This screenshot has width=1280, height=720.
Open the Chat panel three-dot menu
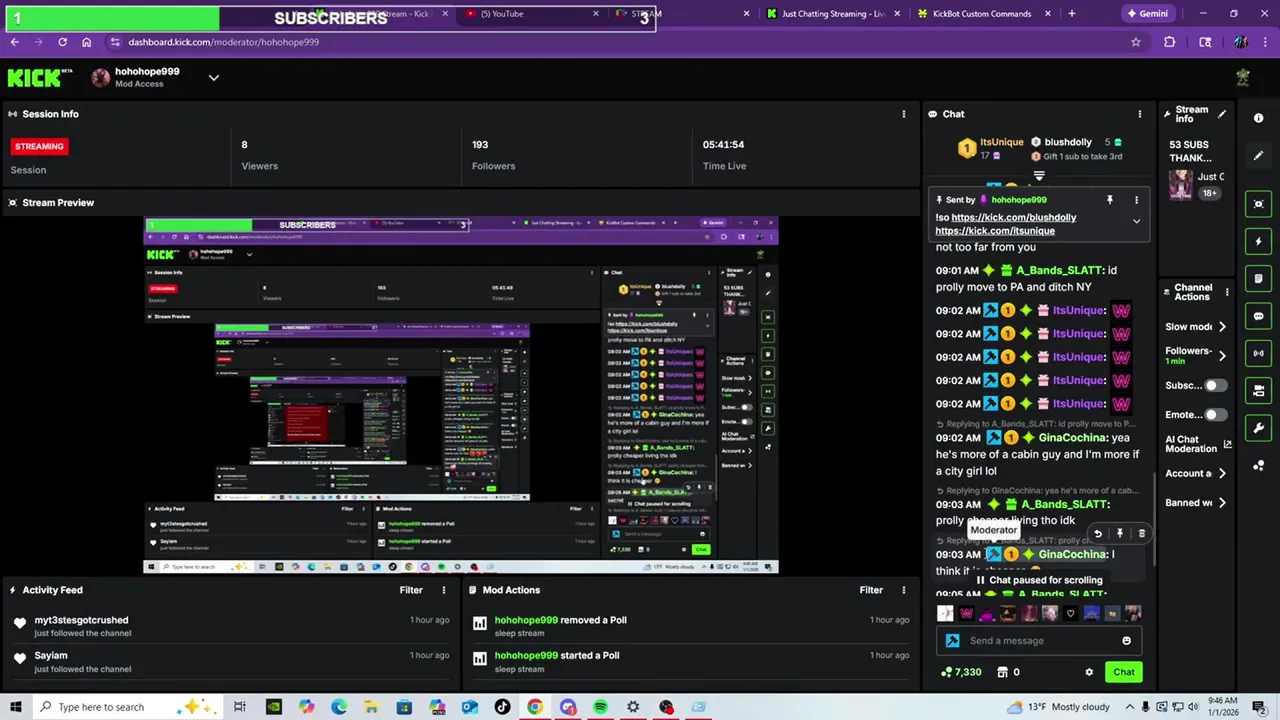click(1139, 114)
